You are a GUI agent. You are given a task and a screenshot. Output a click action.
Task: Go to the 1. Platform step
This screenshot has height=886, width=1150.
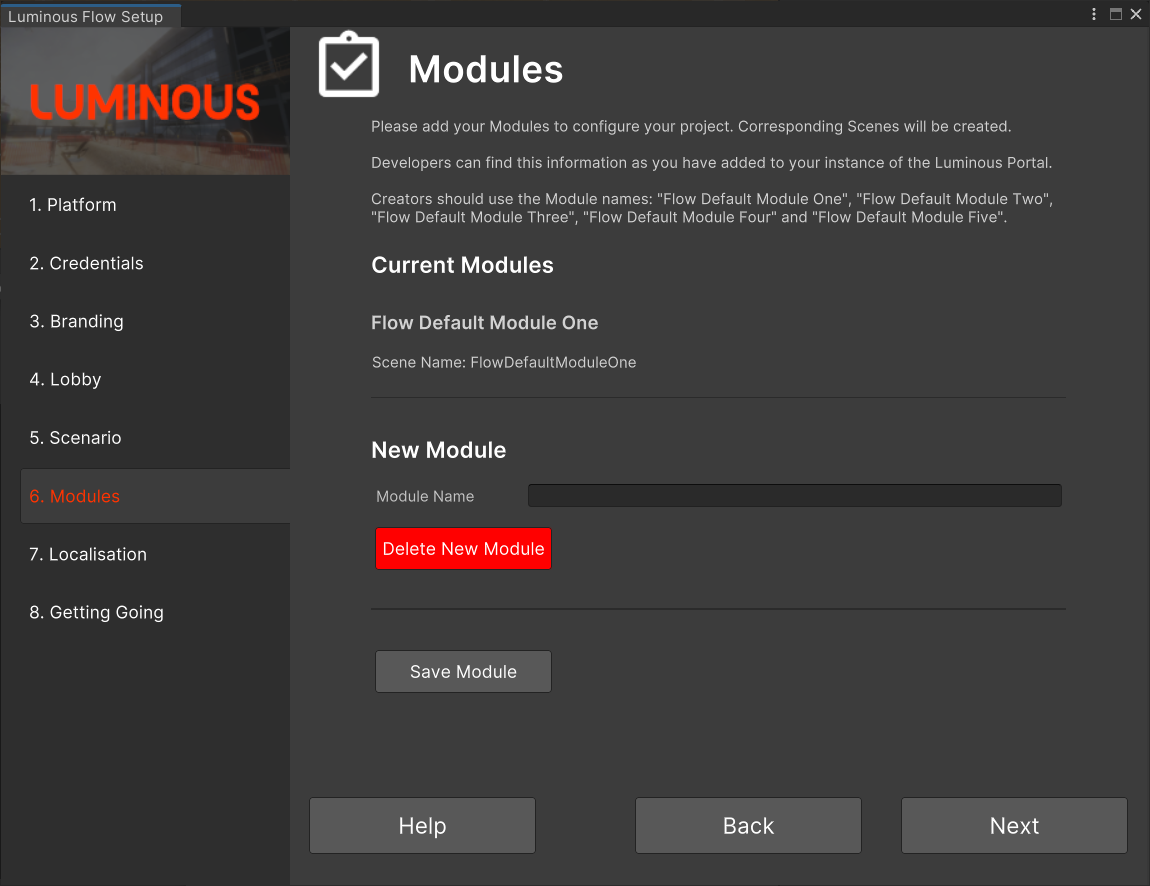pos(73,205)
